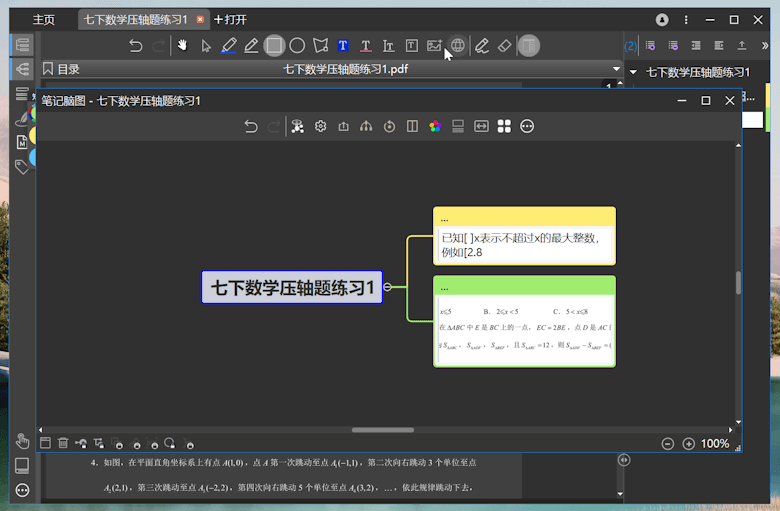
Task: Click the mind map refresh rotate icon
Action: (389, 126)
